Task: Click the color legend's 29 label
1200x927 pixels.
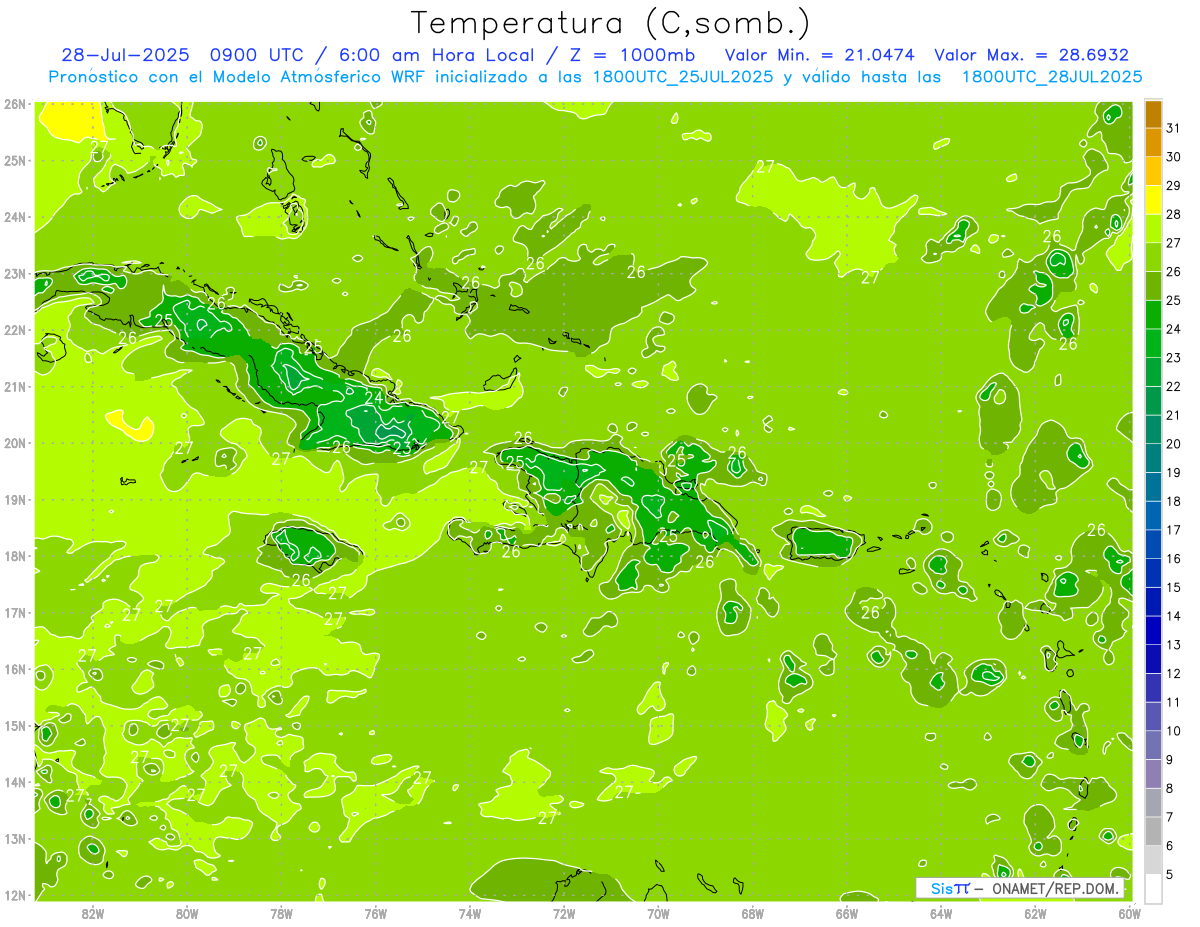Action: point(1173,186)
